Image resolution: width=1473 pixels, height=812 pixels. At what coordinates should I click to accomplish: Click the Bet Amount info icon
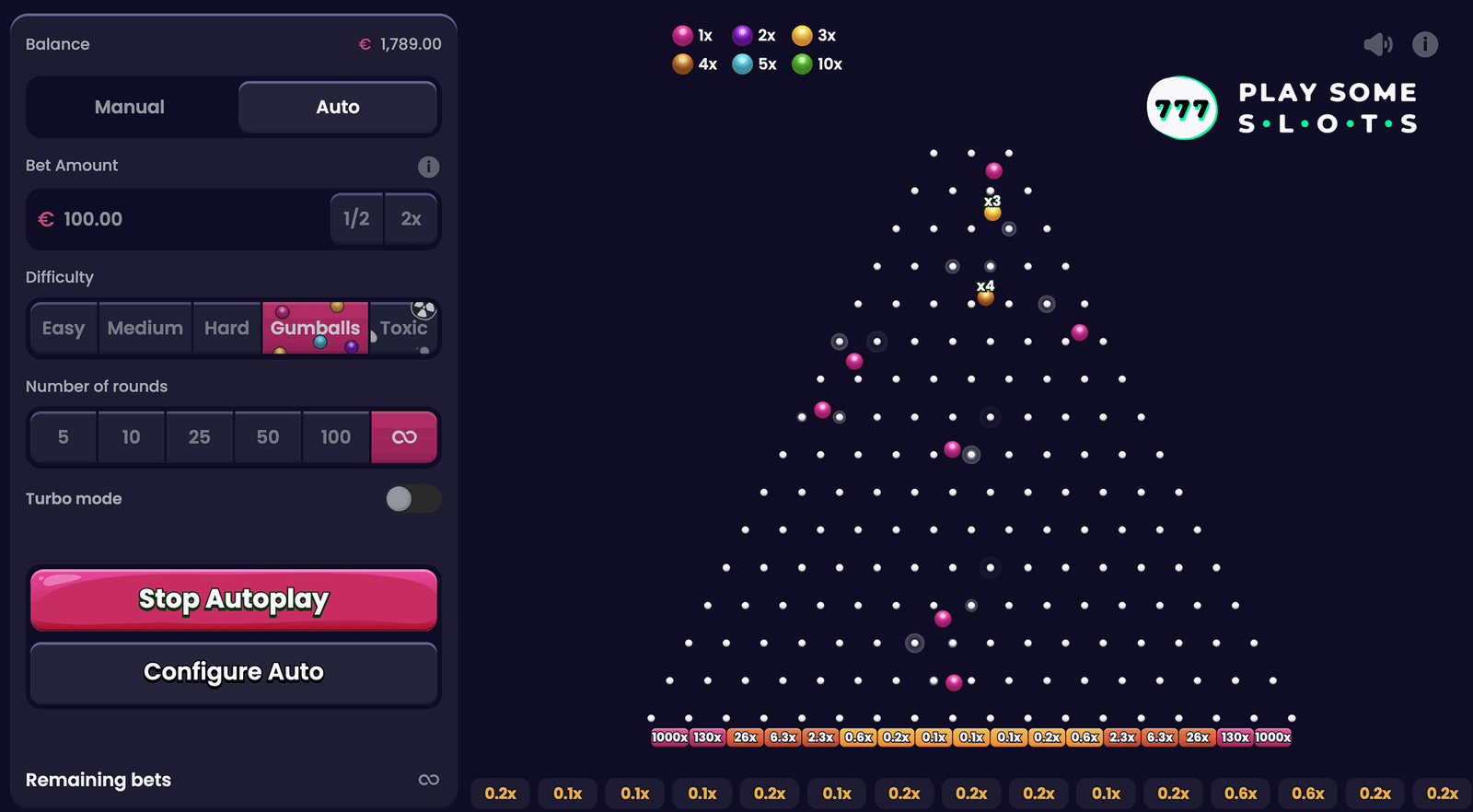coord(428,167)
